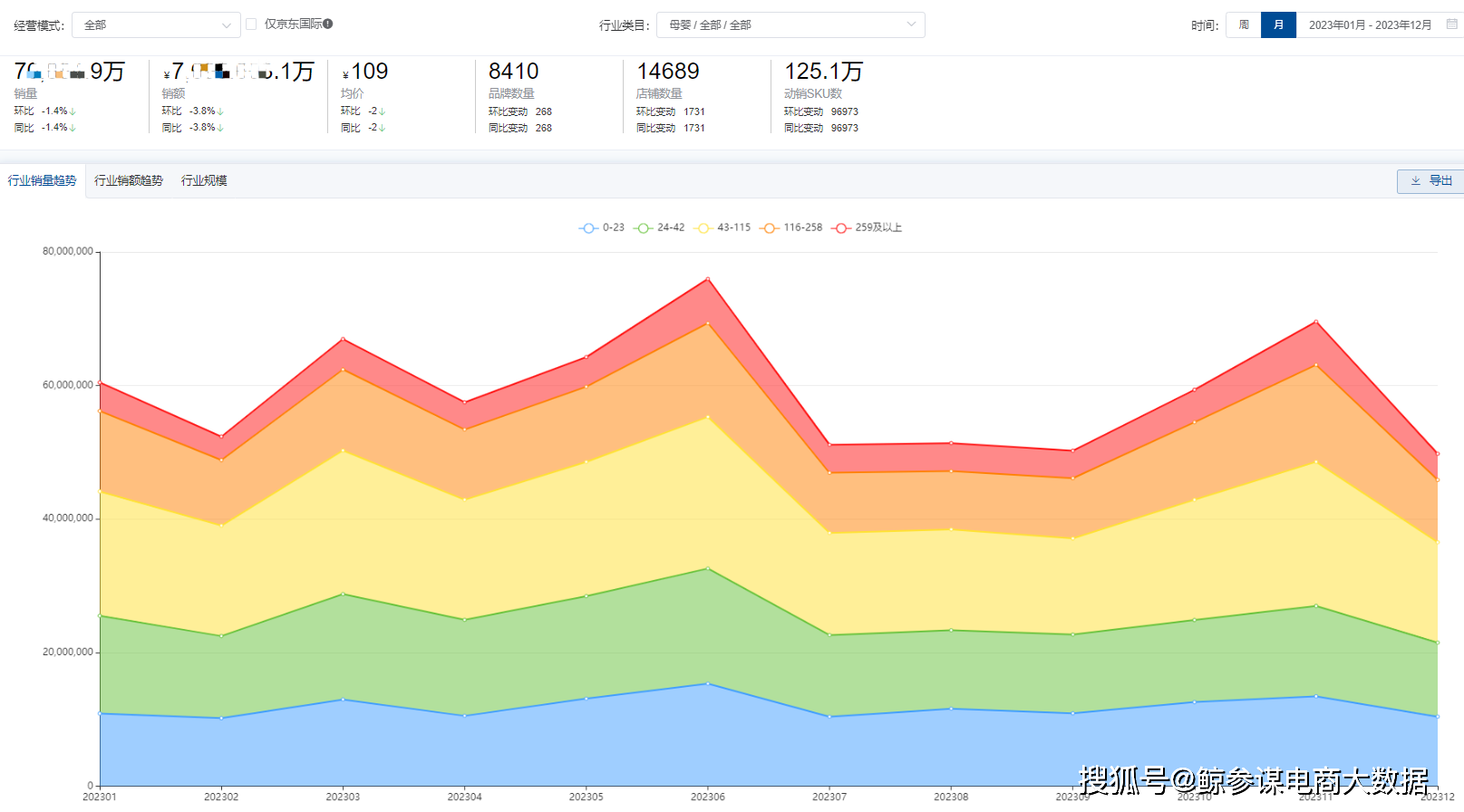
Task: Toggle the 259及以上 legend series
Action: [868, 227]
